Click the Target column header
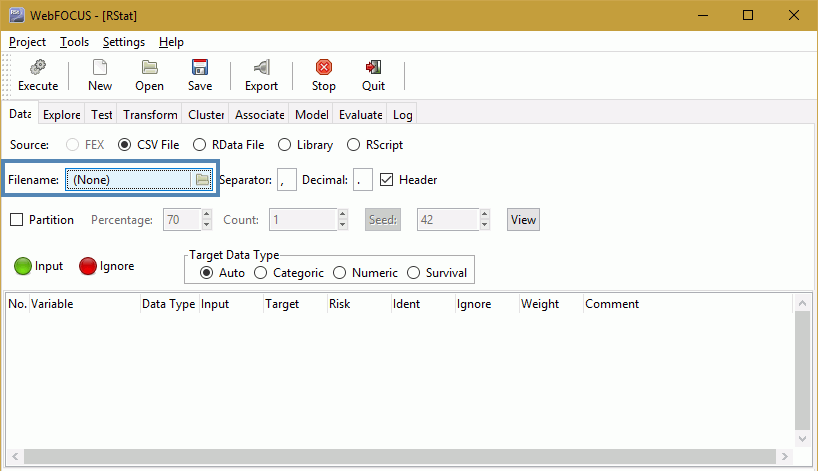 (295, 304)
